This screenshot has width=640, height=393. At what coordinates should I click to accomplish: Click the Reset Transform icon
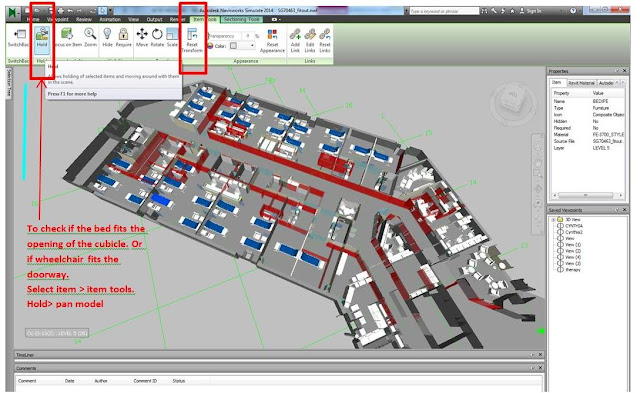click(192, 40)
